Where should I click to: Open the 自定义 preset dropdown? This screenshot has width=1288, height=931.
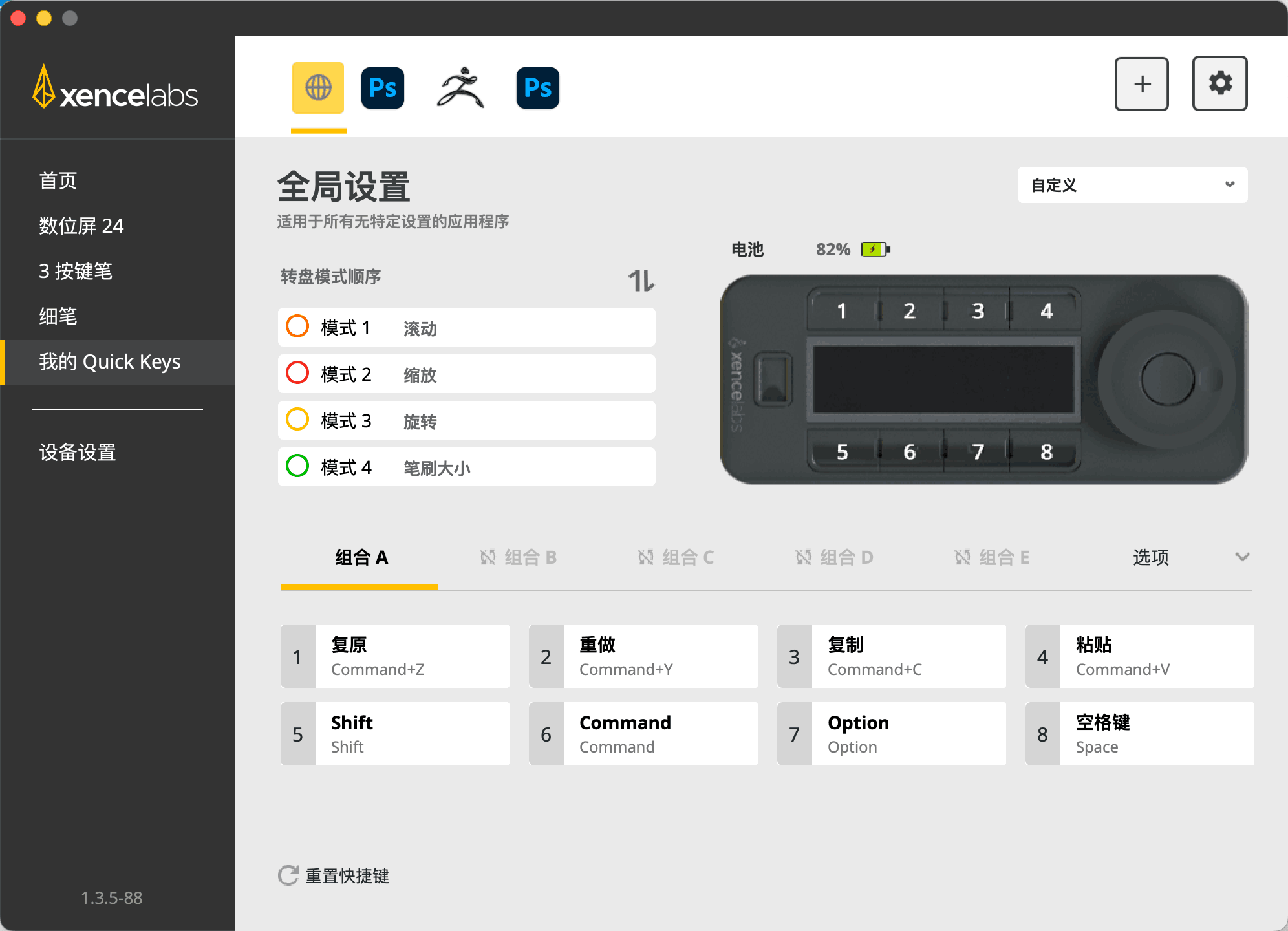1132,185
